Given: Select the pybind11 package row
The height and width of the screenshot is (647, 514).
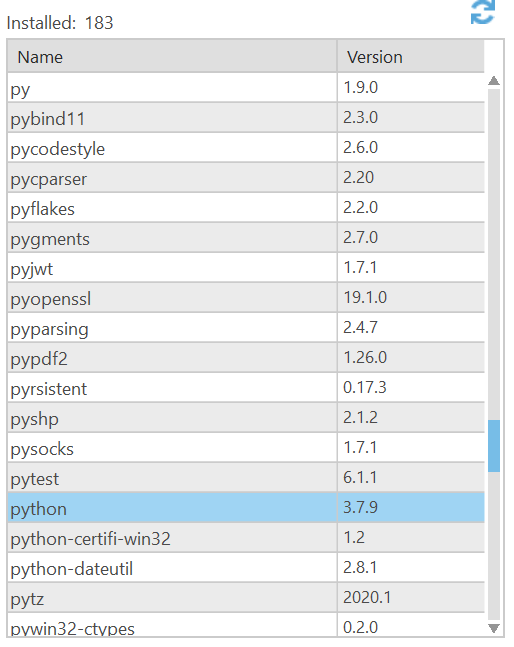Looking at the screenshot, I should pos(246,118).
